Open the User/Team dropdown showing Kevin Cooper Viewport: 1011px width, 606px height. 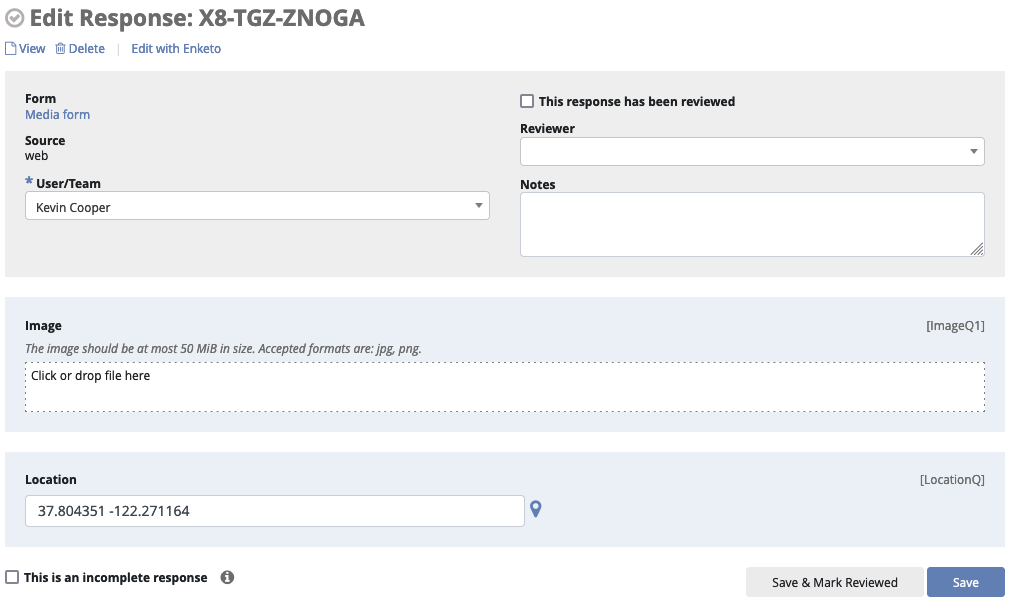pos(257,206)
